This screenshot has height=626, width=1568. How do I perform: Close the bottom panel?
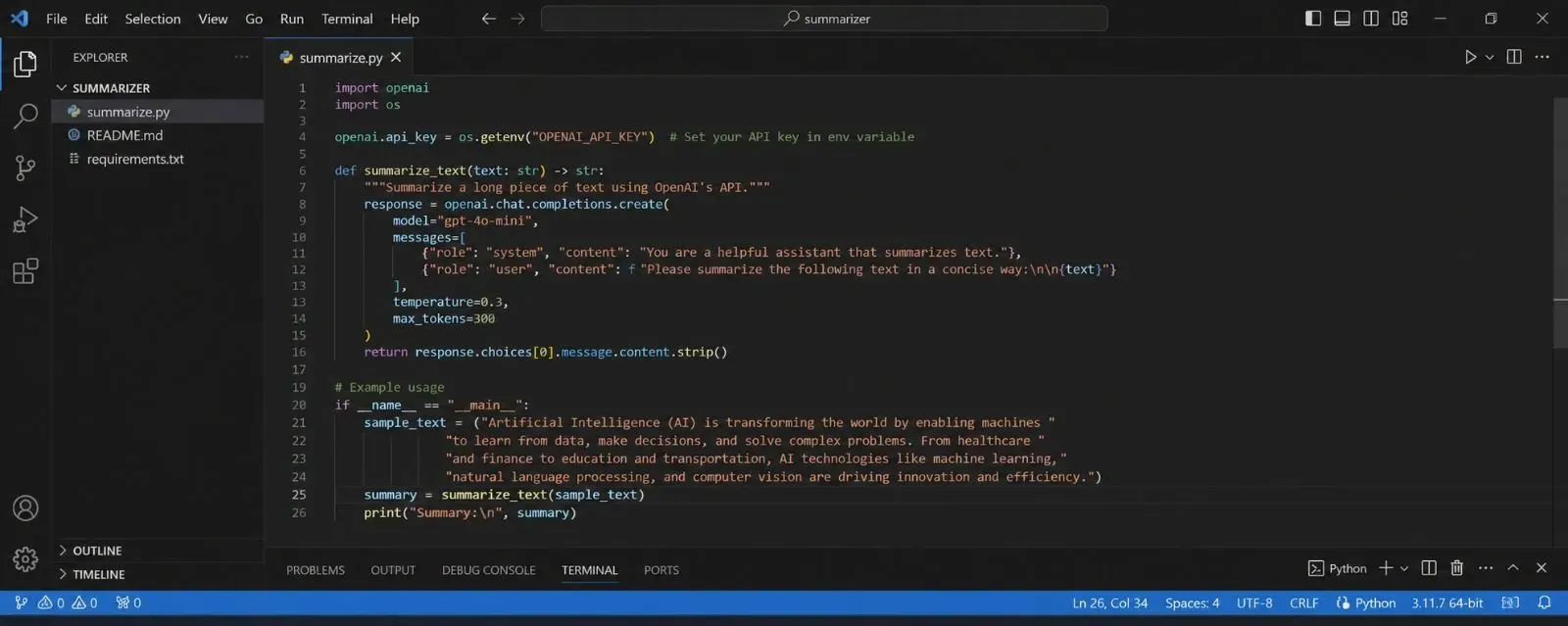click(1542, 568)
